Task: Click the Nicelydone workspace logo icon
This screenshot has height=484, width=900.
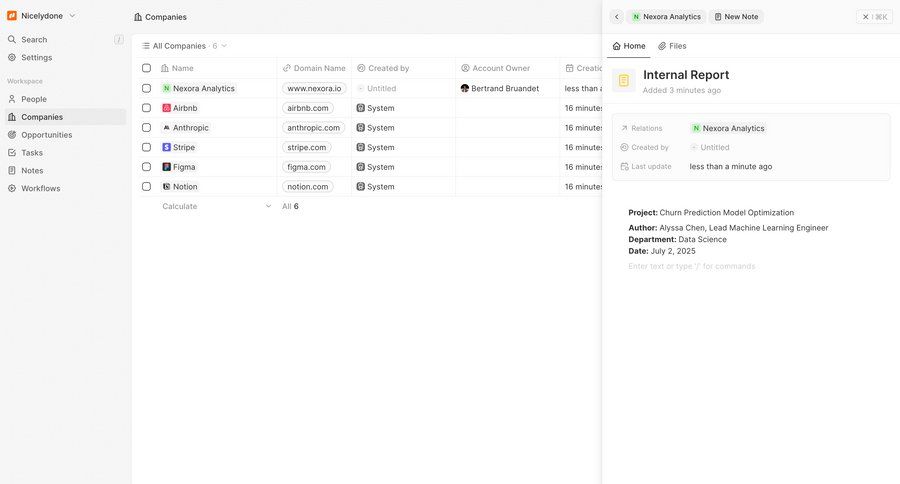Action: click(12, 16)
